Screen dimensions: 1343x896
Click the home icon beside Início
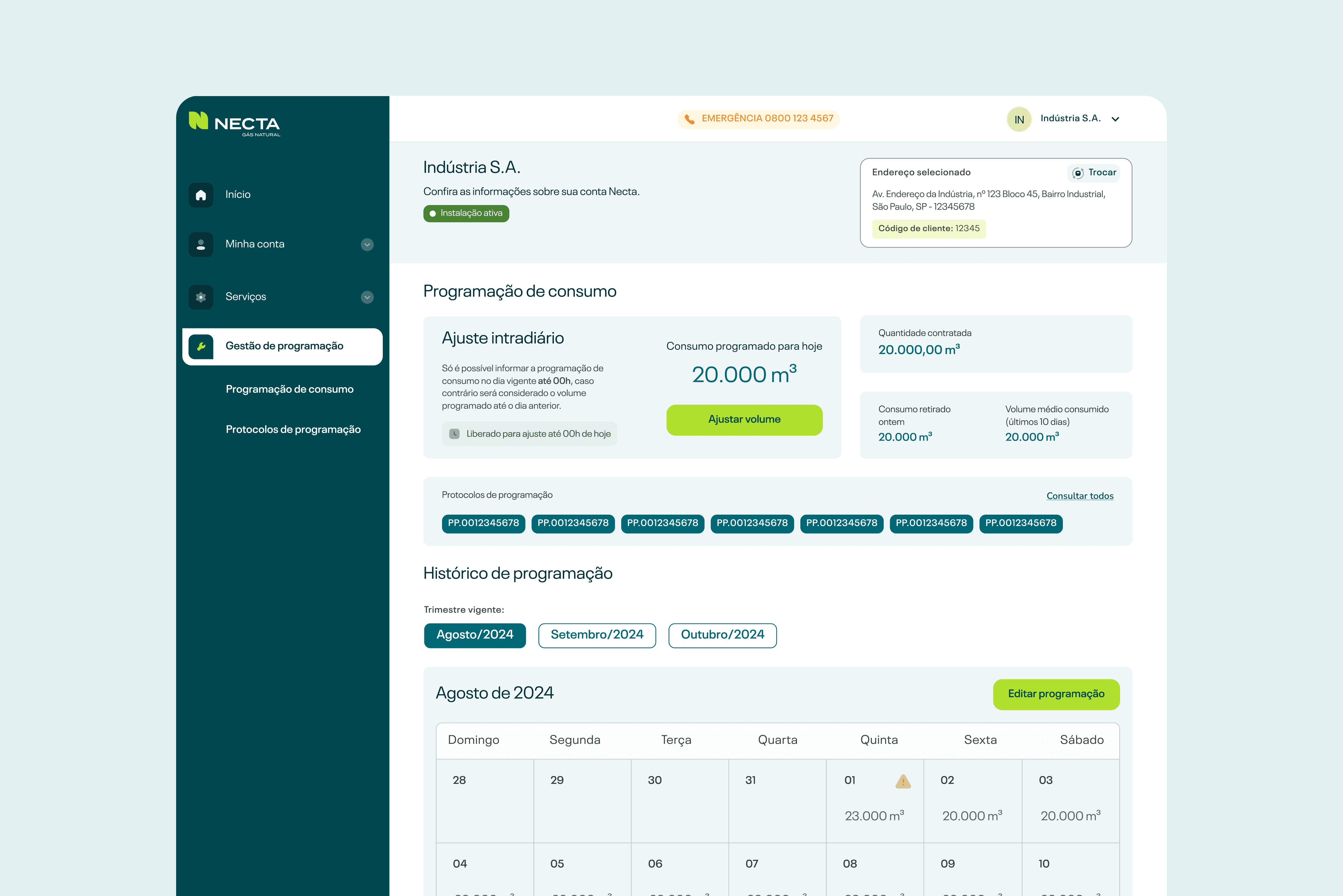pyautogui.click(x=201, y=195)
